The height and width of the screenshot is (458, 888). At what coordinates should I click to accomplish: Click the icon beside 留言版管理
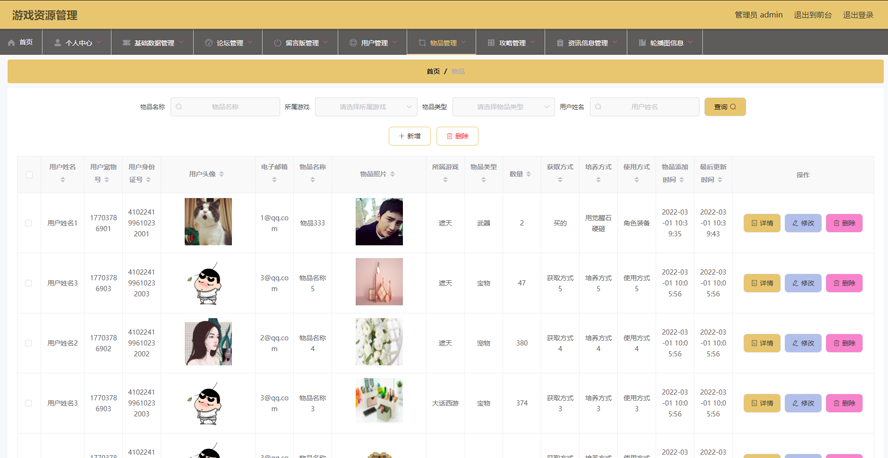(278, 42)
